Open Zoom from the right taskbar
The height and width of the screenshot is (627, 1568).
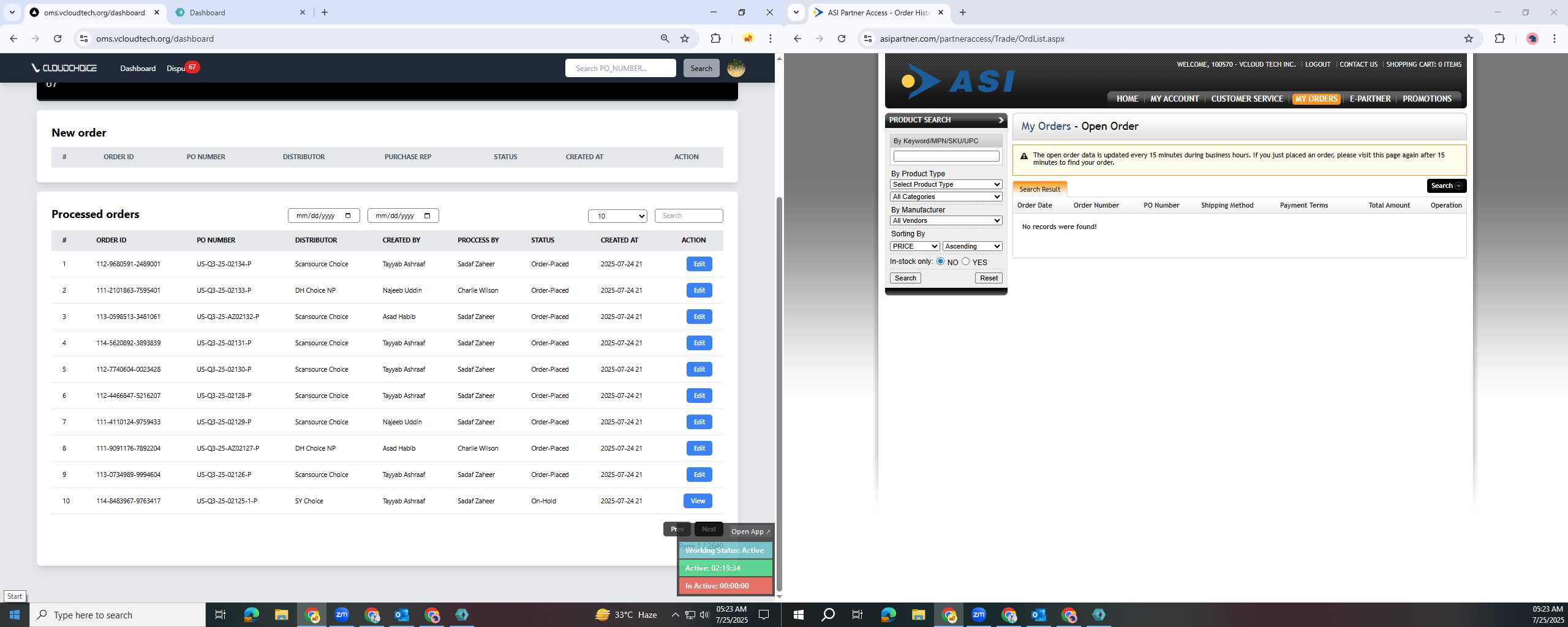(979, 615)
